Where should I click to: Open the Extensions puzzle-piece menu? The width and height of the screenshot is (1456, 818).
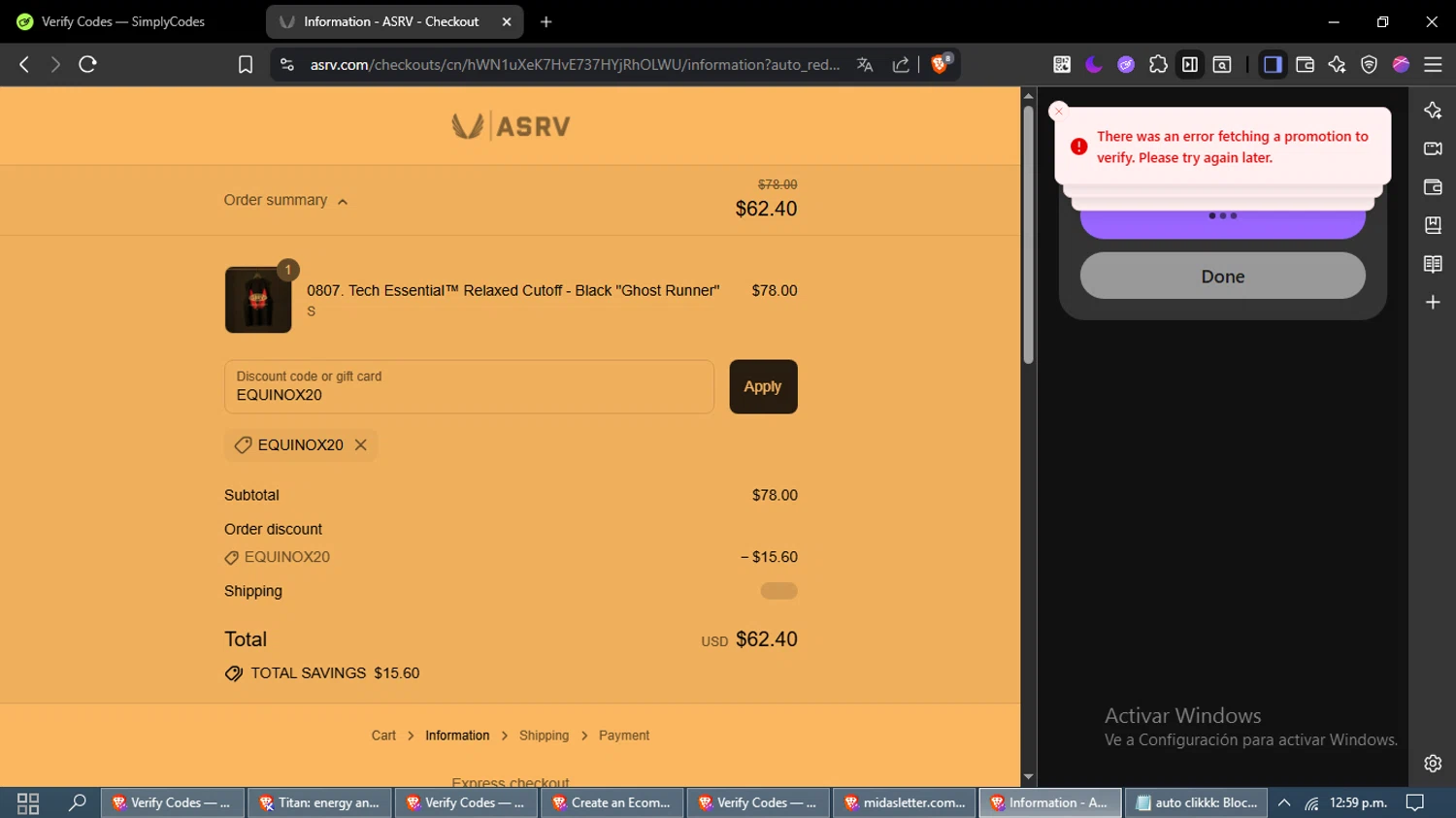pyautogui.click(x=1158, y=64)
